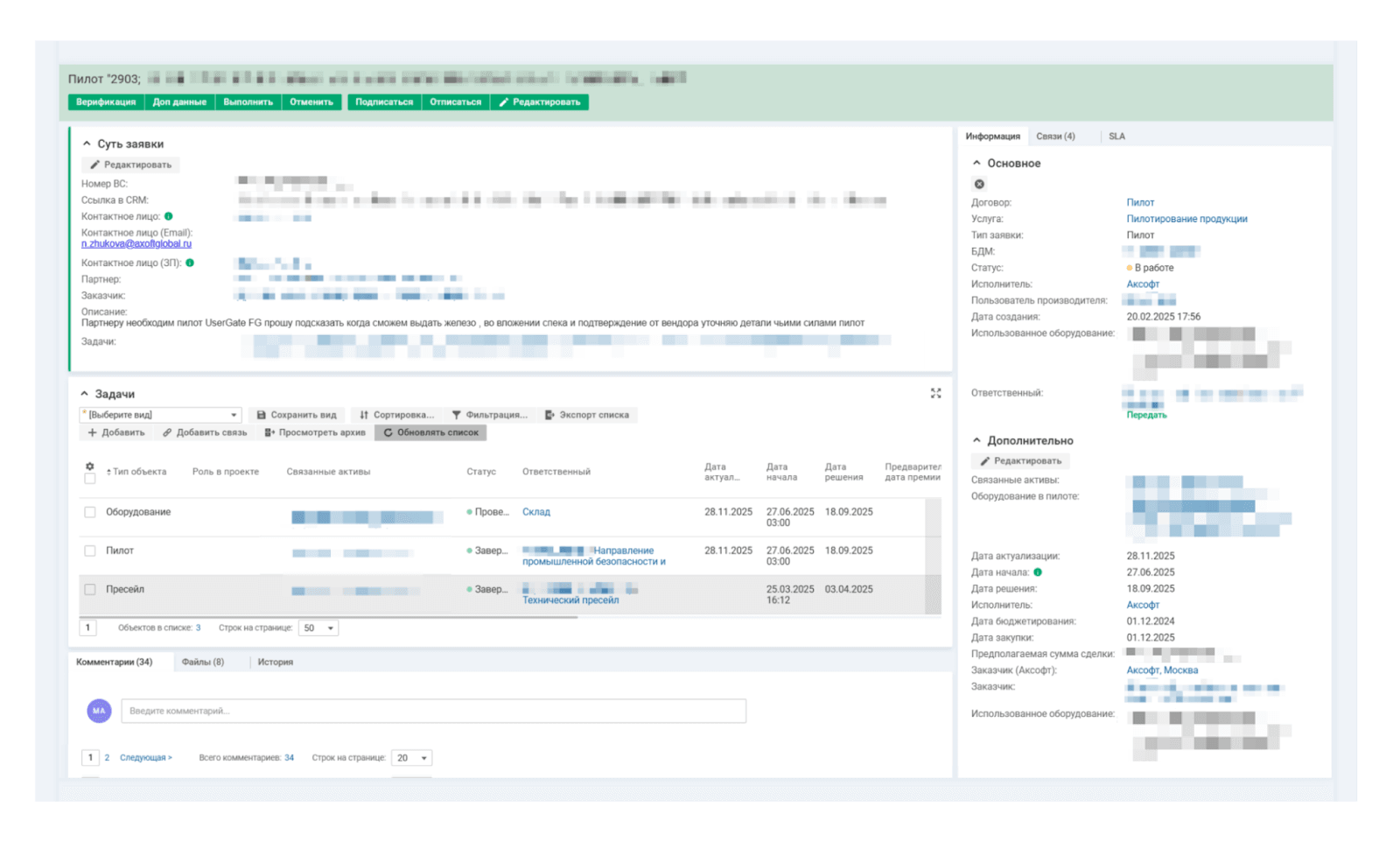The image size is (1400, 842).
Task: Click the Введите комментарий input field
Action: [433, 711]
